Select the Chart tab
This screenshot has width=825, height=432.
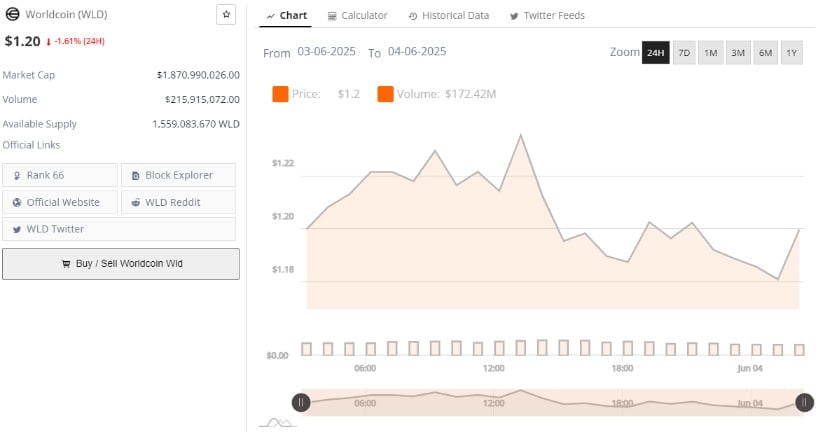coord(287,16)
